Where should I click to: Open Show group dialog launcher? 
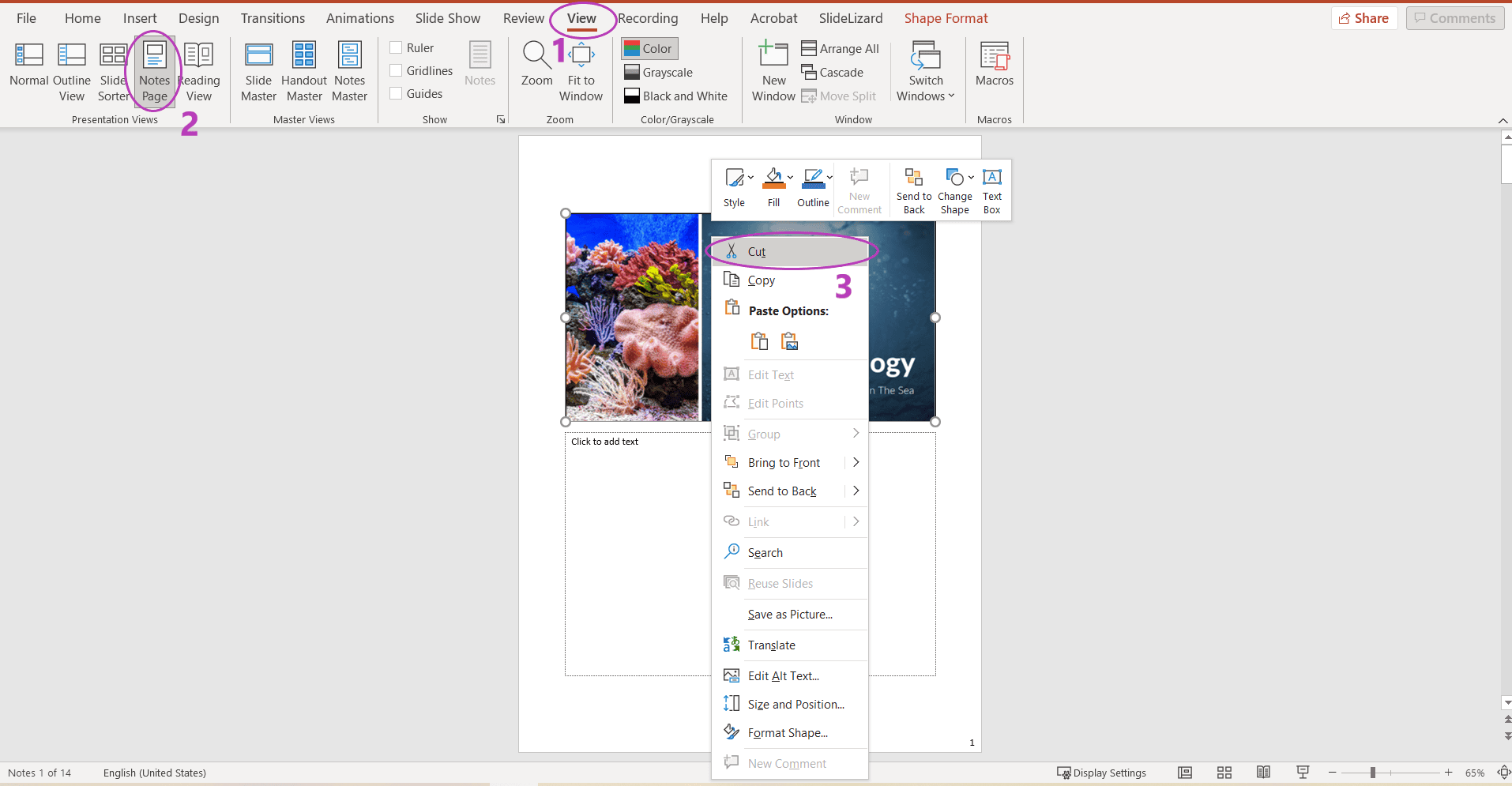[x=501, y=119]
